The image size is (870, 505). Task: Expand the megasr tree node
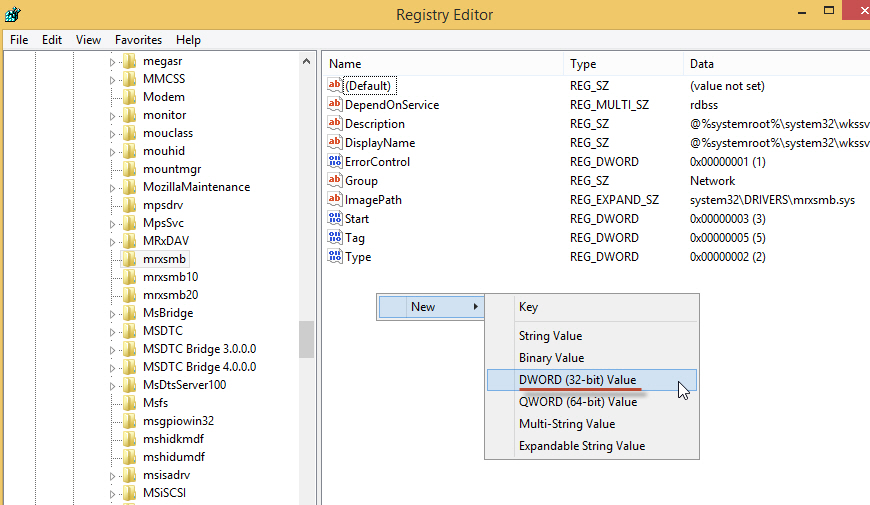pyautogui.click(x=112, y=61)
